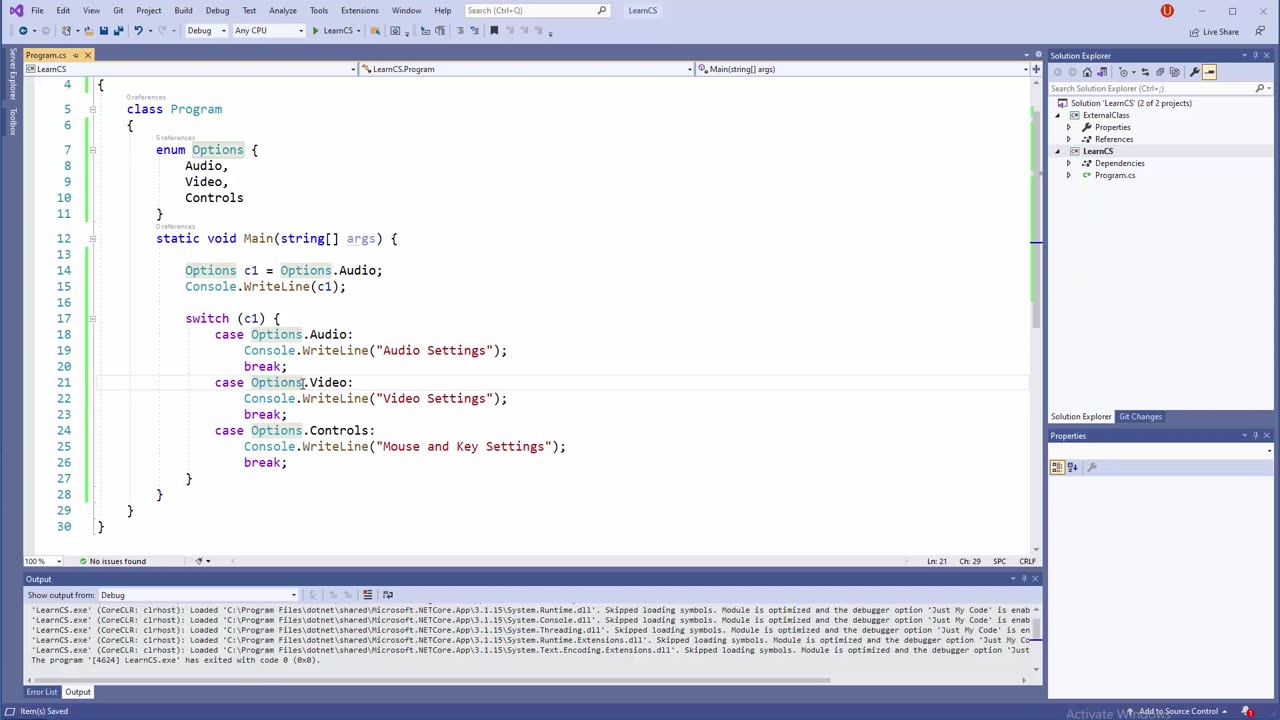Click the alphabetical sort icon in Properties panel
The height and width of the screenshot is (720, 1280).
pyautogui.click(x=1072, y=467)
